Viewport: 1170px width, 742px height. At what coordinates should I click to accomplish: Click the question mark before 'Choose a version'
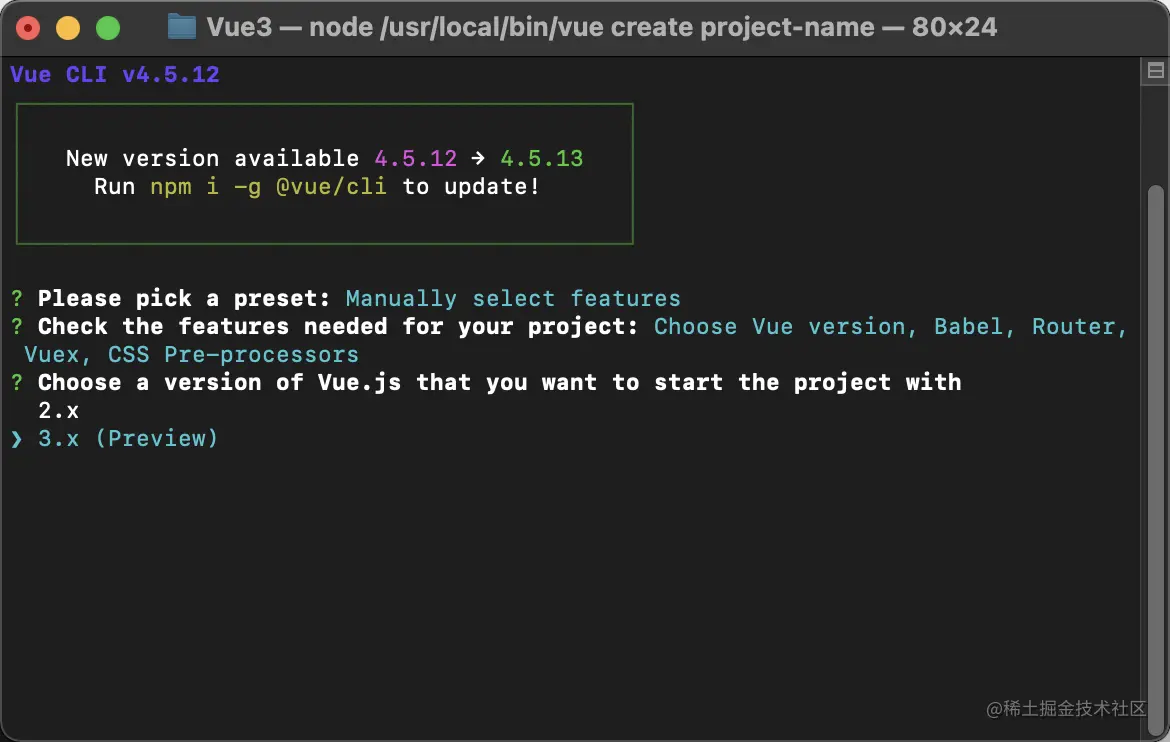tap(17, 383)
